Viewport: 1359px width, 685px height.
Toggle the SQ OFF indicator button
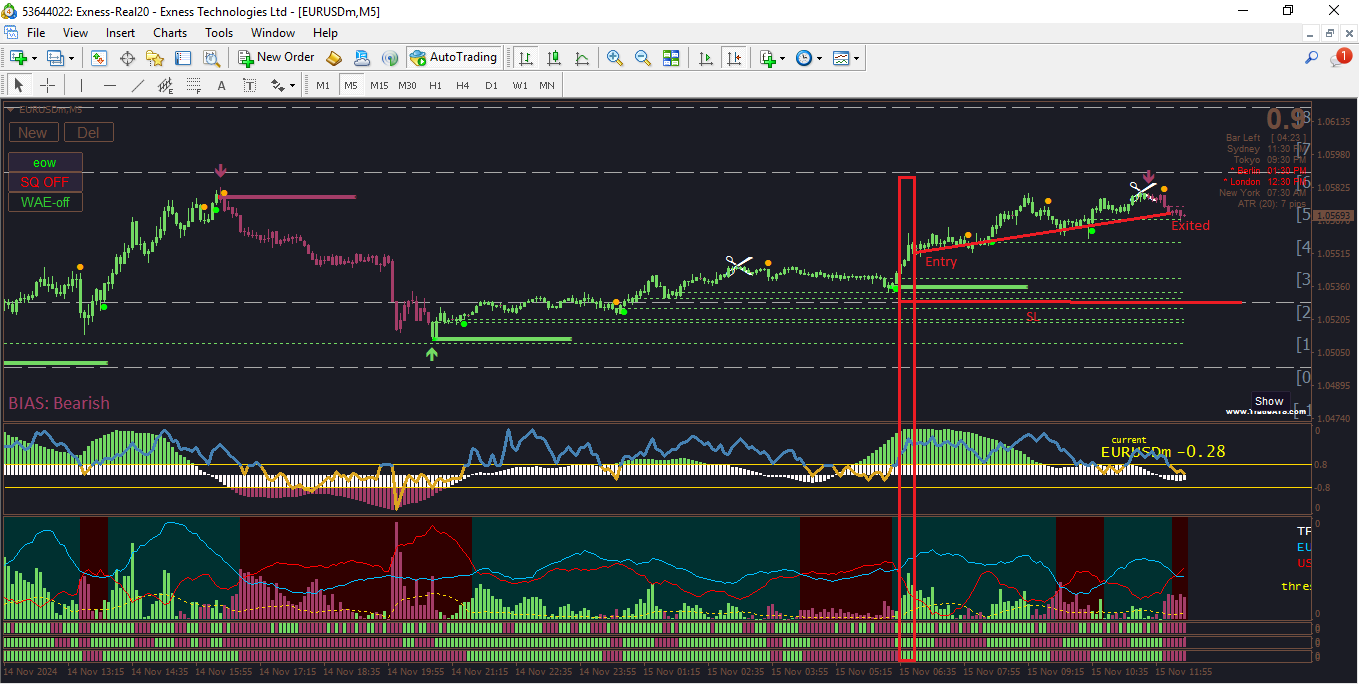tap(45, 182)
